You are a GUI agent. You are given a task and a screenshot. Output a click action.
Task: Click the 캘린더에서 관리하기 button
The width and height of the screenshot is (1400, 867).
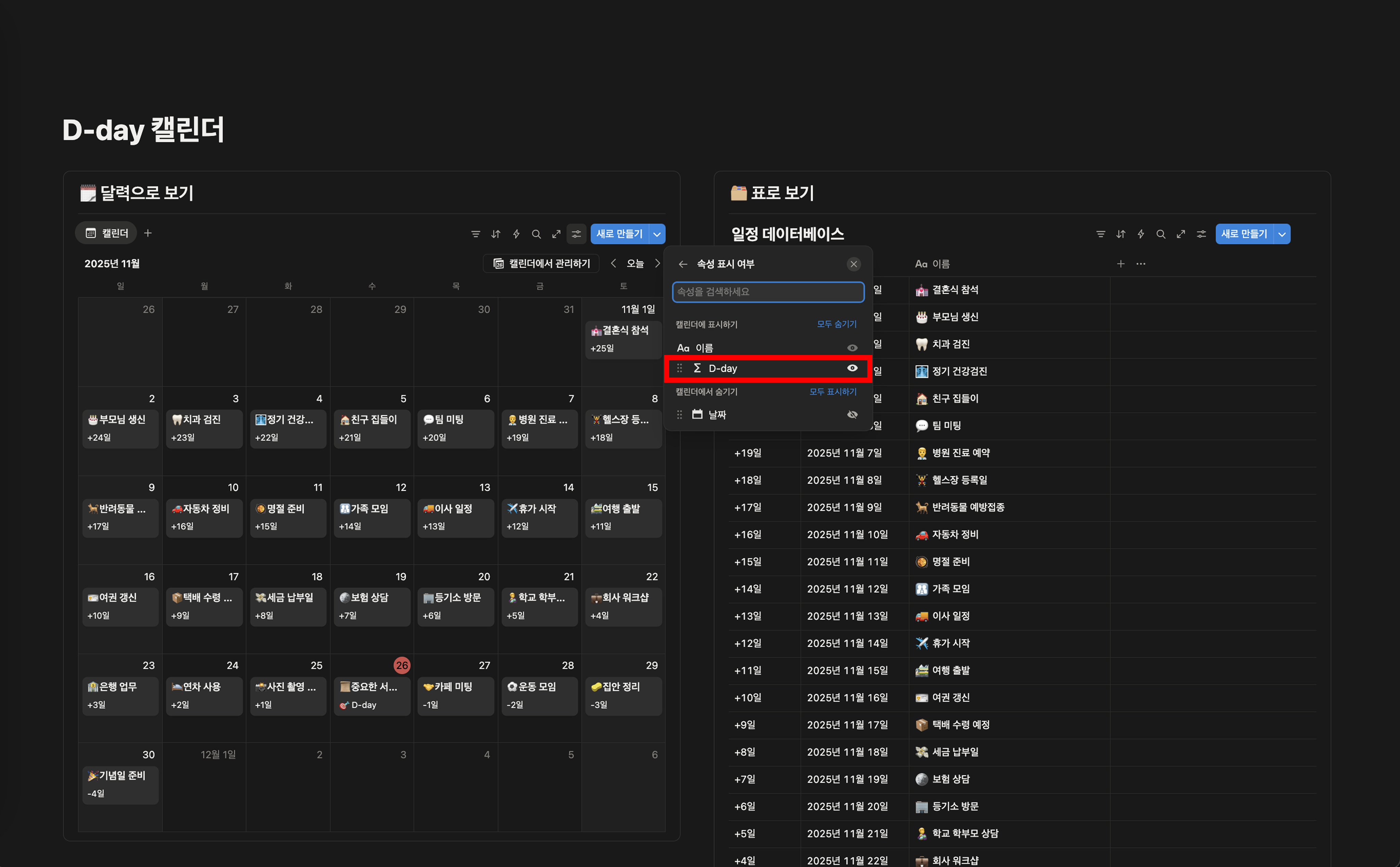click(541, 264)
